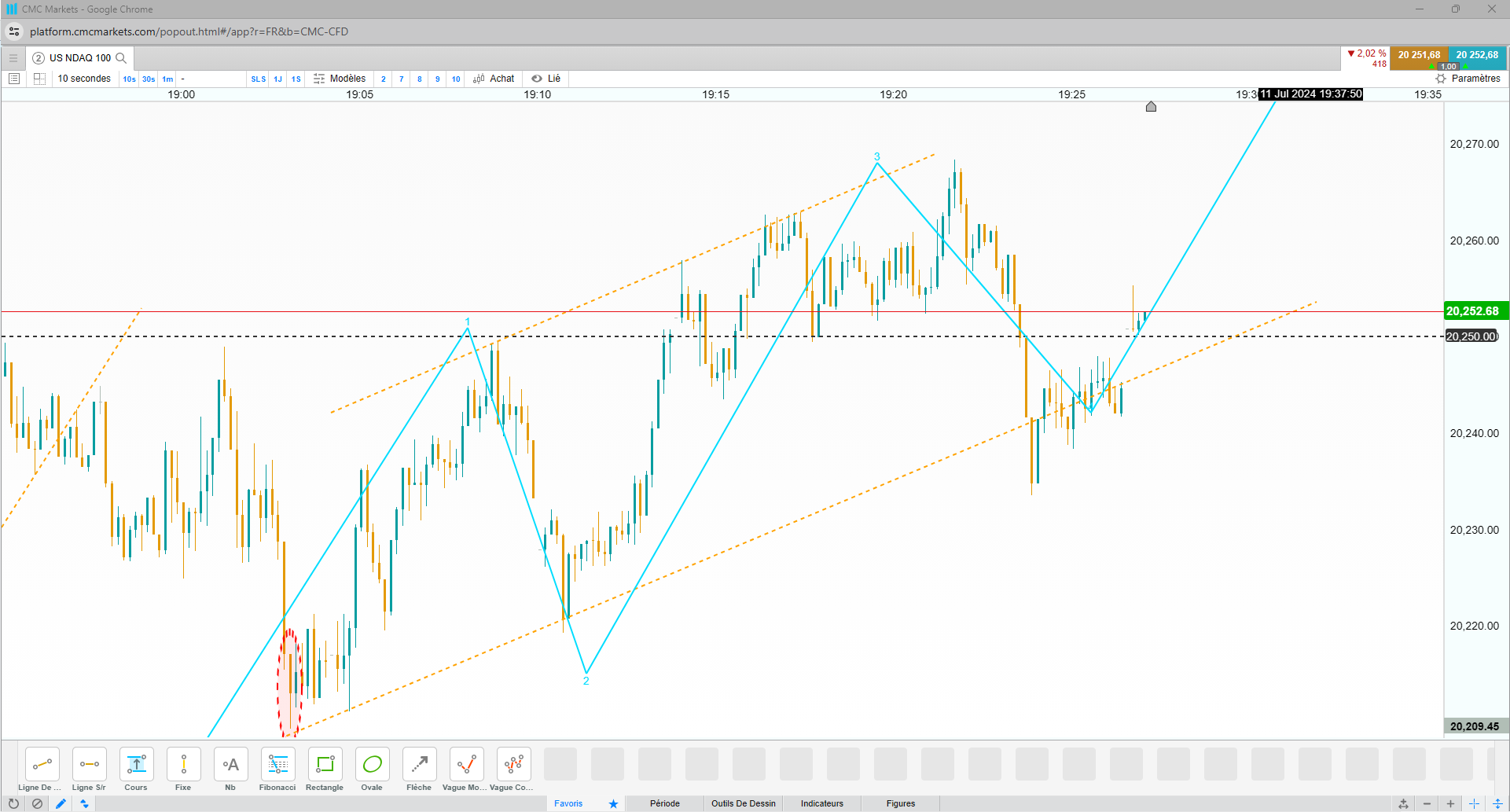This screenshot has width=1510, height=812.
Task: Click the 20 252,68 buy price button
Action: pos(1477,55)
